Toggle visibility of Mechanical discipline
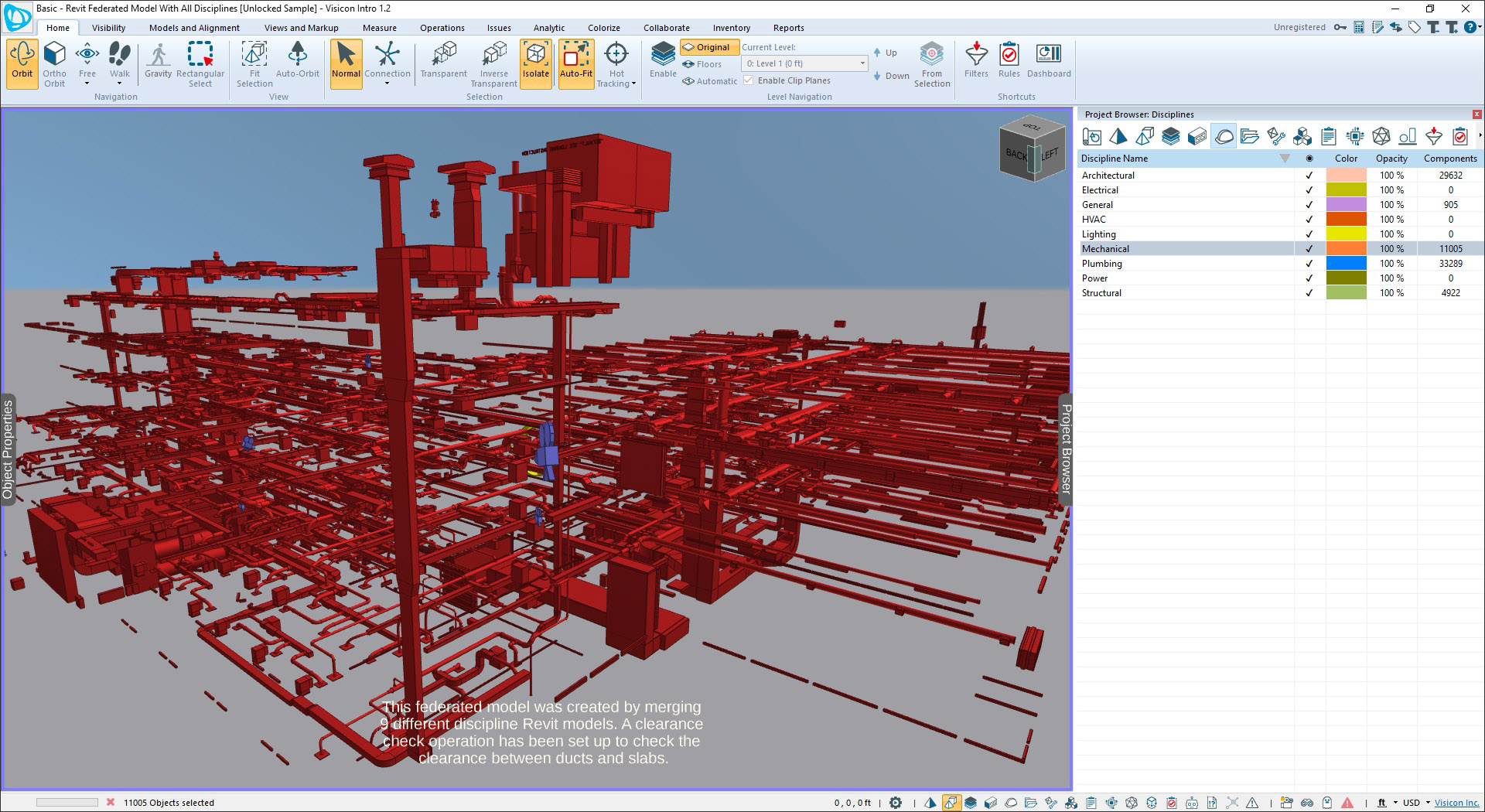1485x812 pixels. coord(1309,249)
